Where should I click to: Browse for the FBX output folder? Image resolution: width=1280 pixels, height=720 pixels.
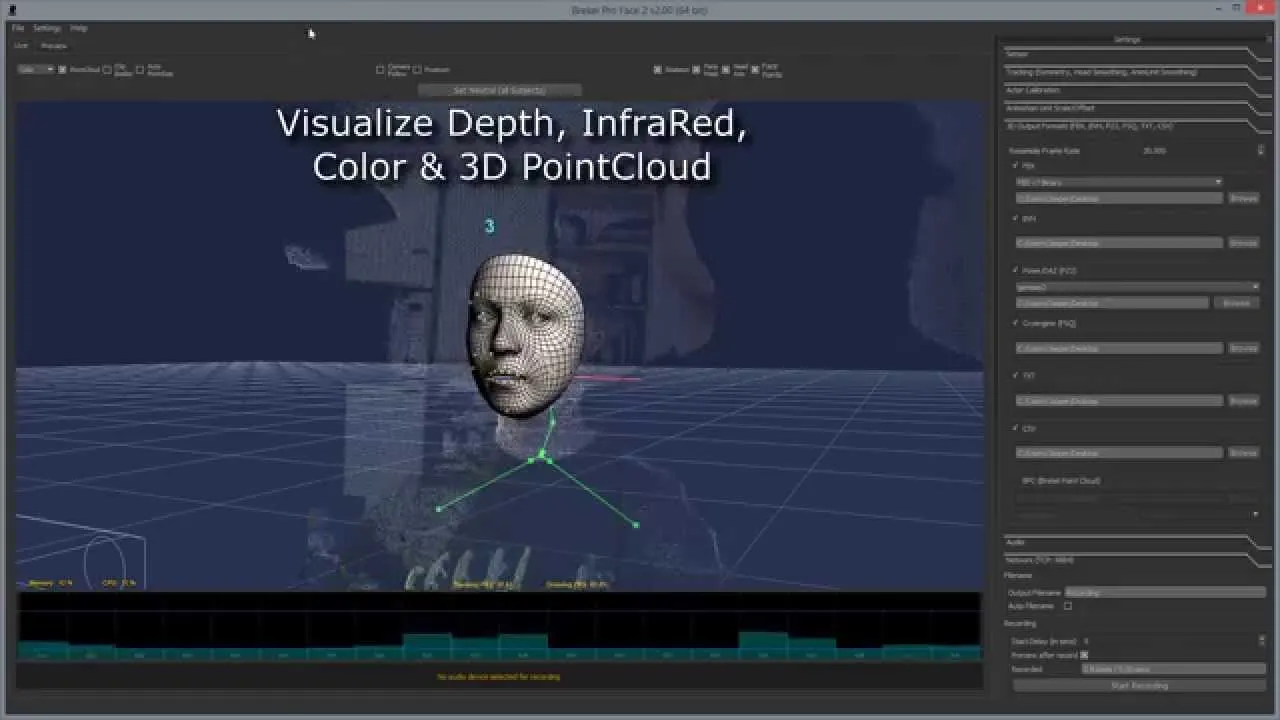pos(1243,198)
